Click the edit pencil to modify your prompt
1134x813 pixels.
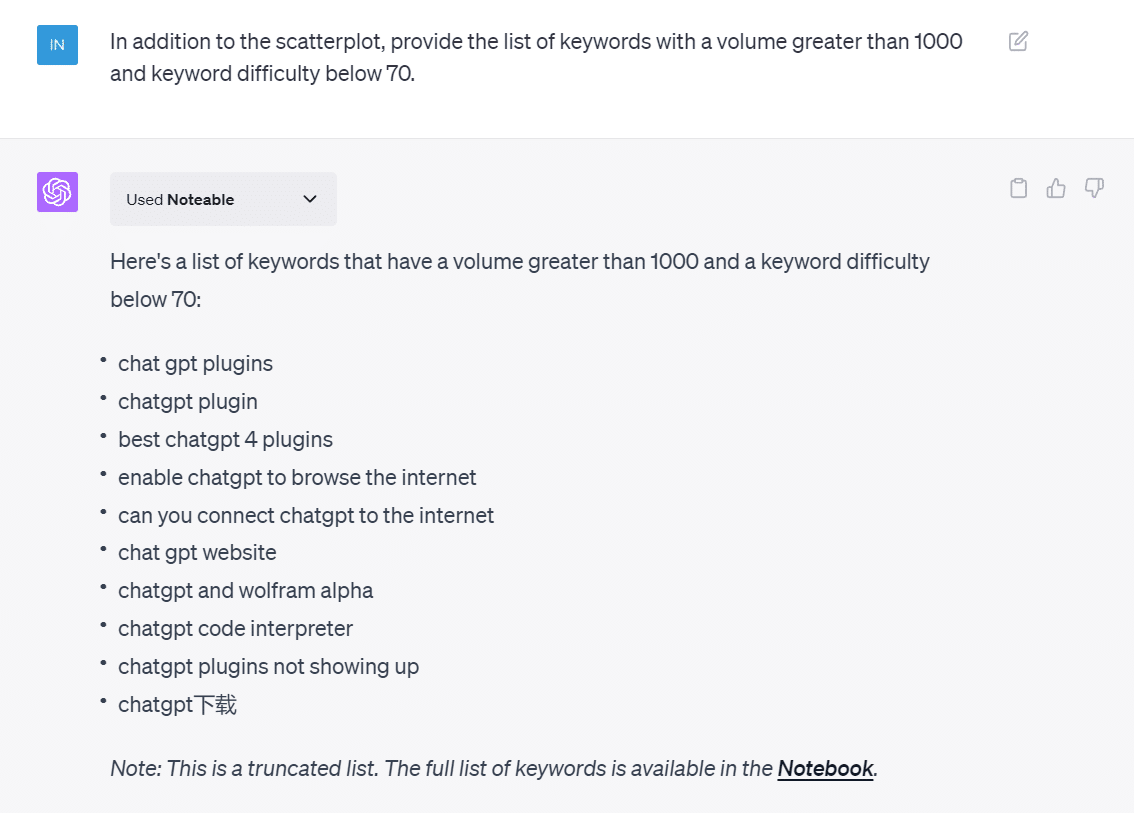tap(1018, 40)
